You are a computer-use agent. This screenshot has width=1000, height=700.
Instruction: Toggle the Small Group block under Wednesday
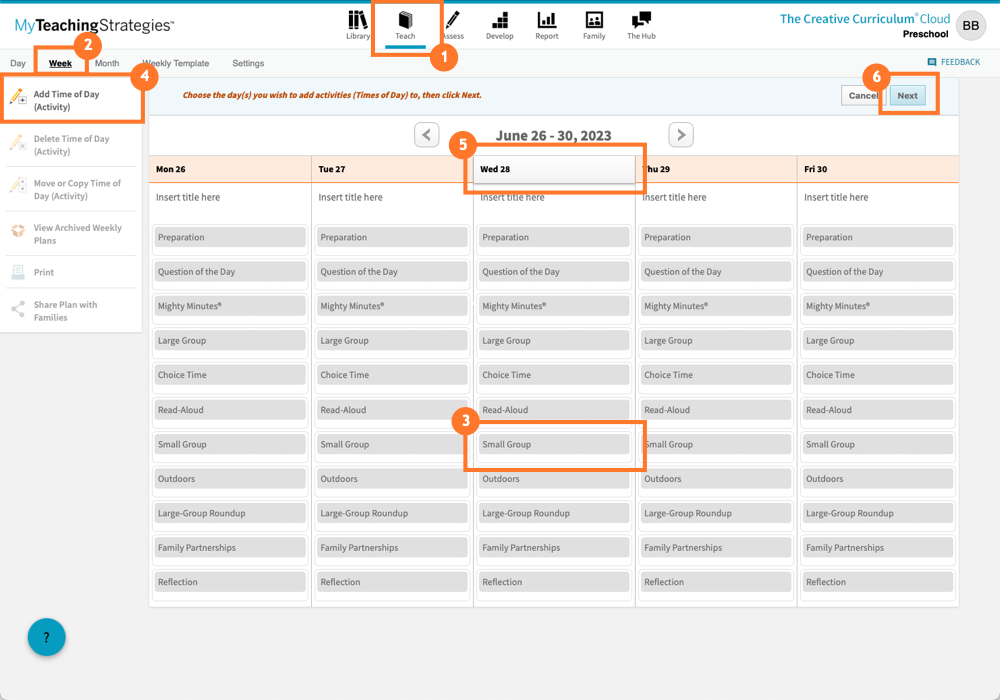tap(553, 444)
